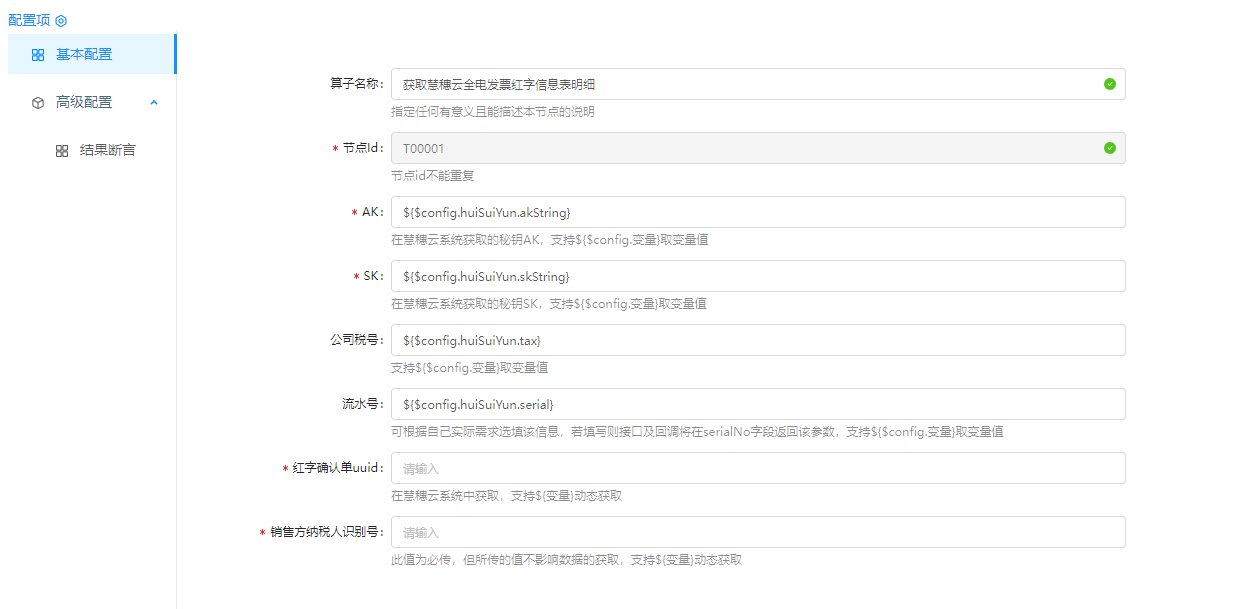Click hint text 指定任何有意义且能描述本节点的说明
The width and height of the screenshot is (1251, 609).
[493, 112]
